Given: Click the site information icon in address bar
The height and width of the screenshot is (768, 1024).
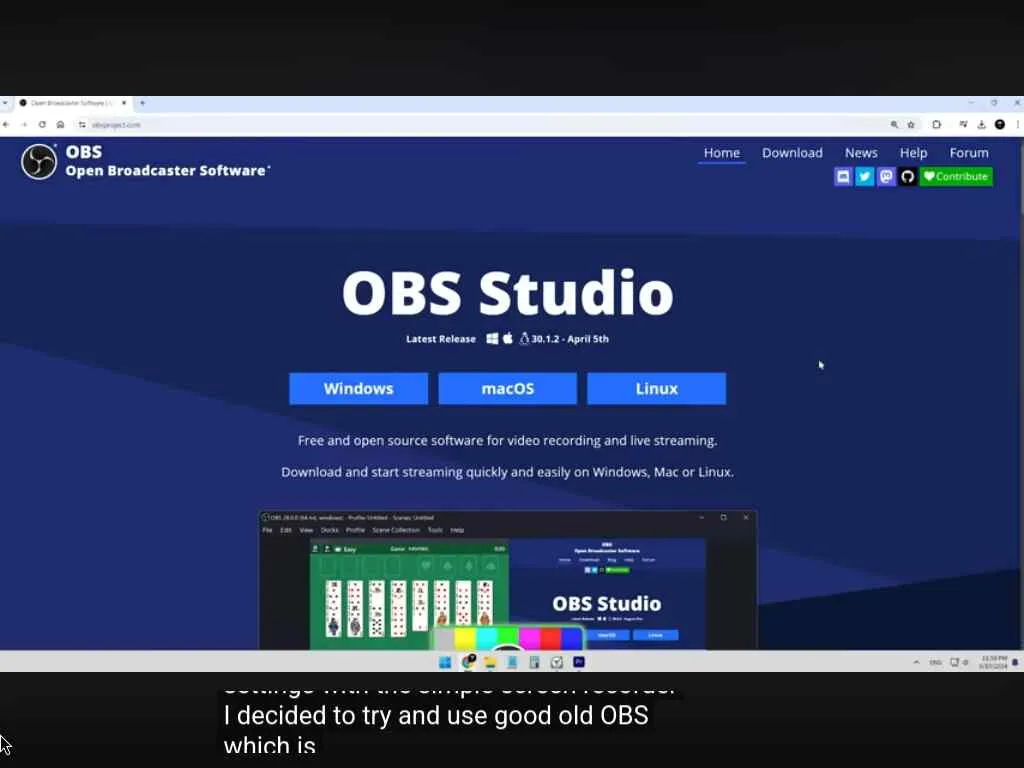Looking at the screenshot, I should point(82,124).
